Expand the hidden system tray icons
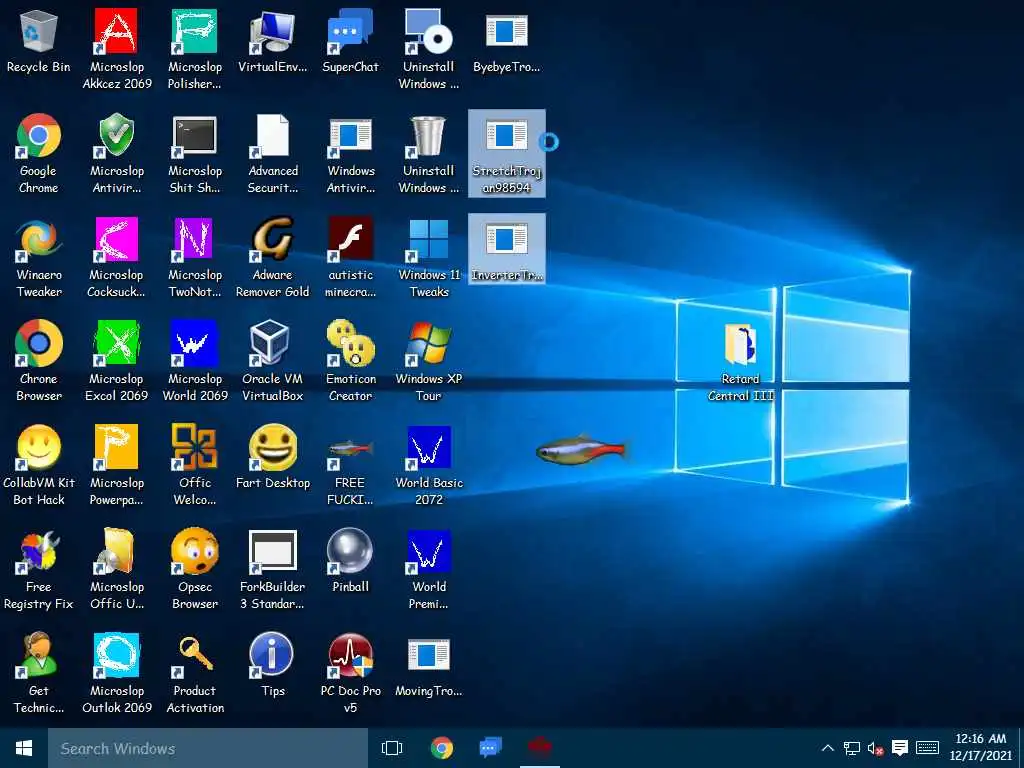 [827, 748]
